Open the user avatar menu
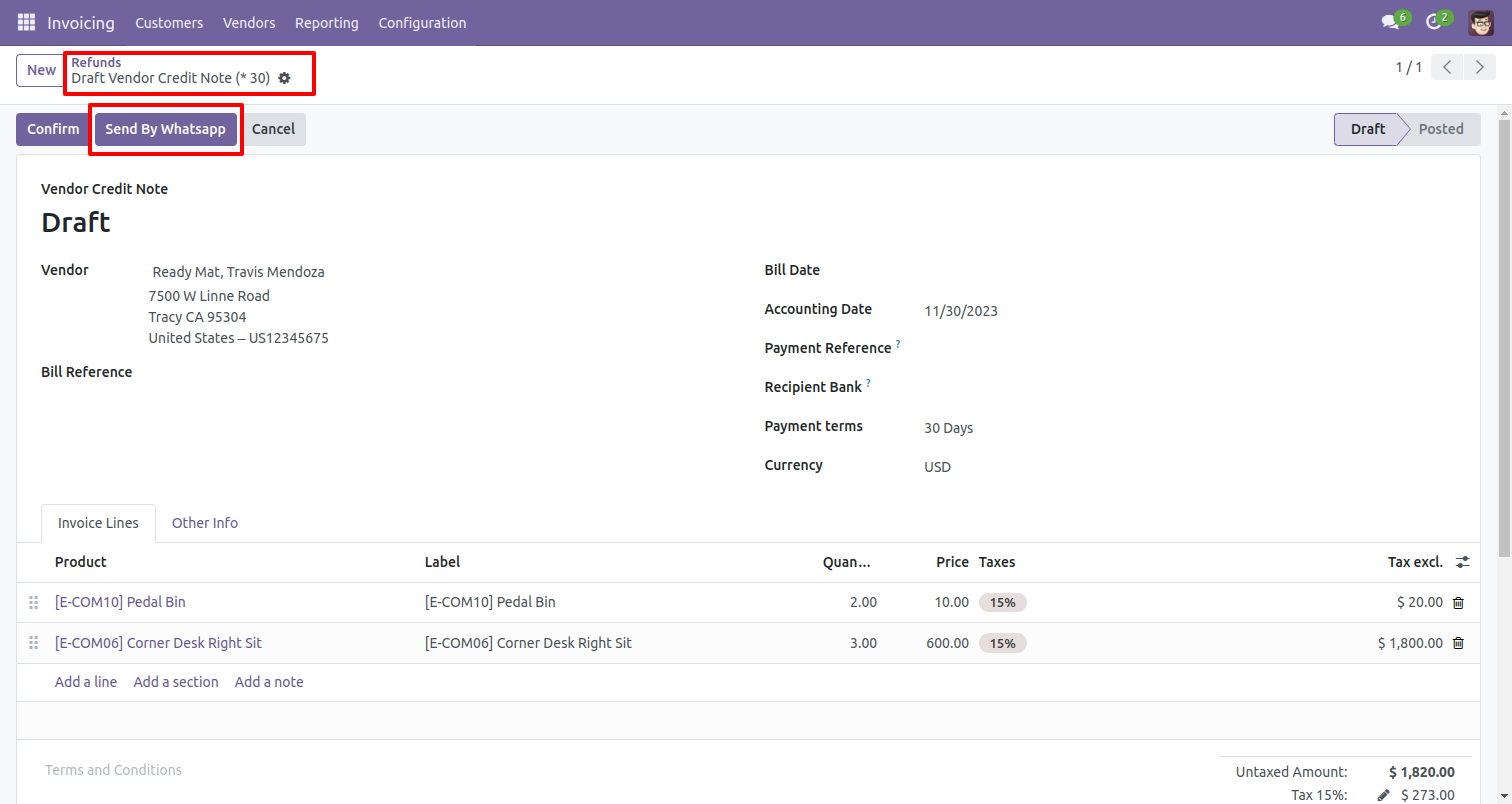This screenshot has width=1512, height=804. (1481, 22)
